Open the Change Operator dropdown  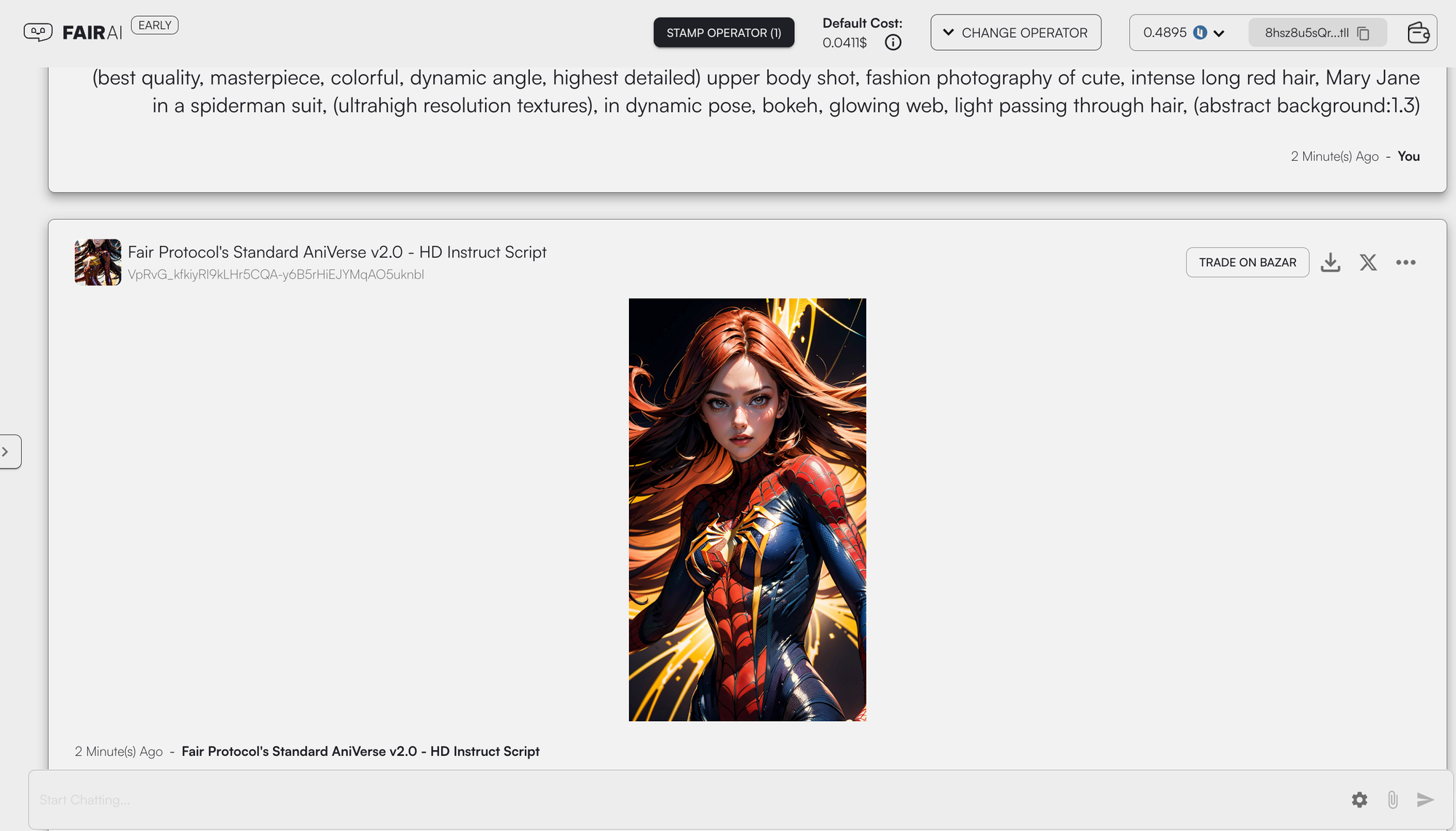pyautogui.click(x=1016, y=33)
